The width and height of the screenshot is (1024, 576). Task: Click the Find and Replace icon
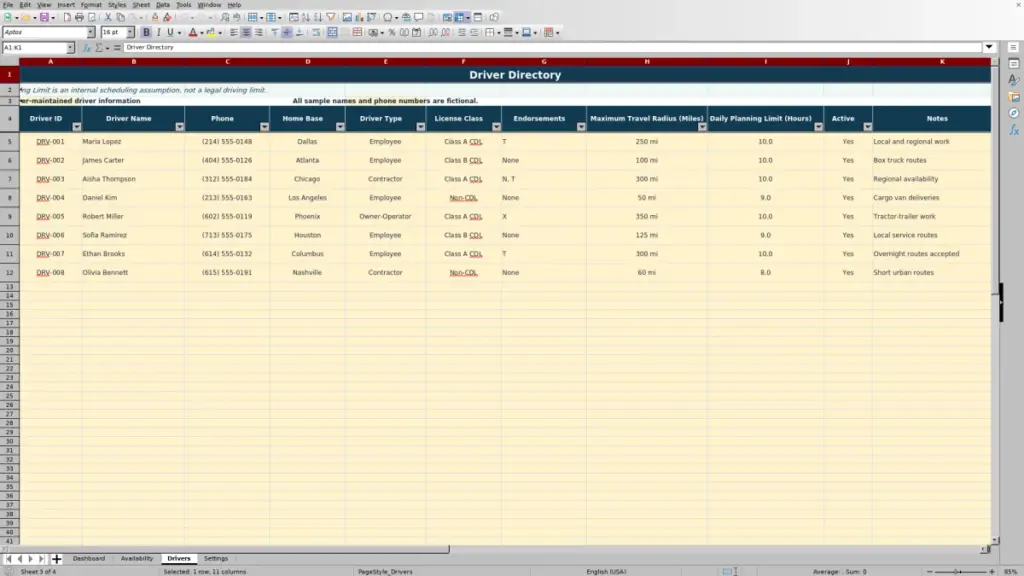(x=225, y=18)
